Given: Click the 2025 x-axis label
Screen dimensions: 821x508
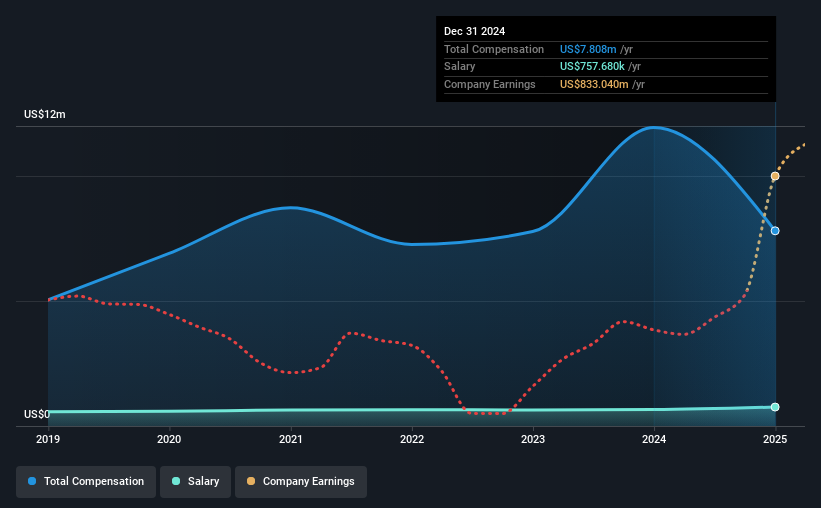Looking at the screenshot, I should point(775,439).
